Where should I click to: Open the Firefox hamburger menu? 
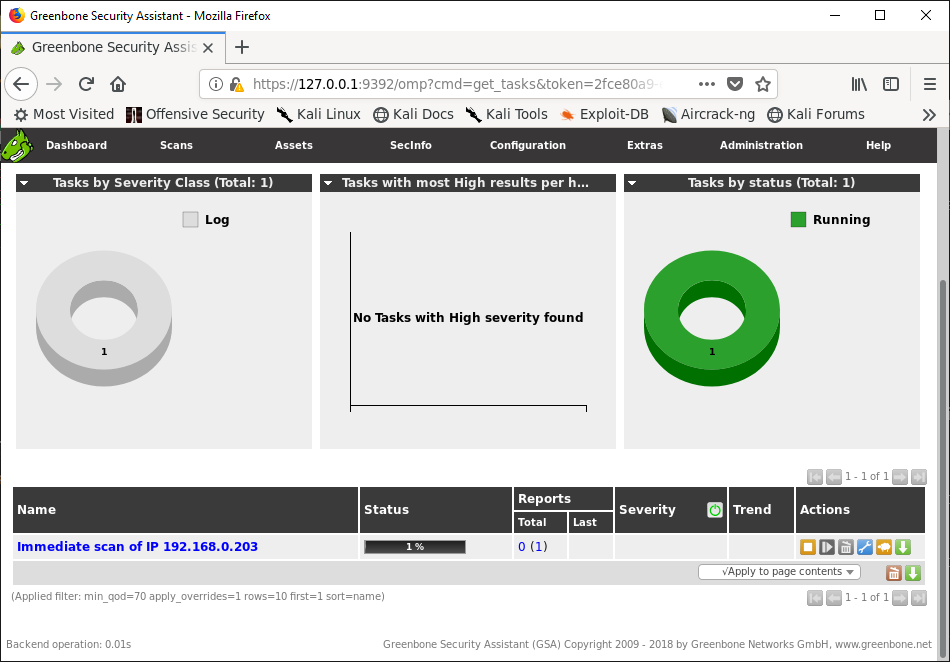(x=929, y=84)
